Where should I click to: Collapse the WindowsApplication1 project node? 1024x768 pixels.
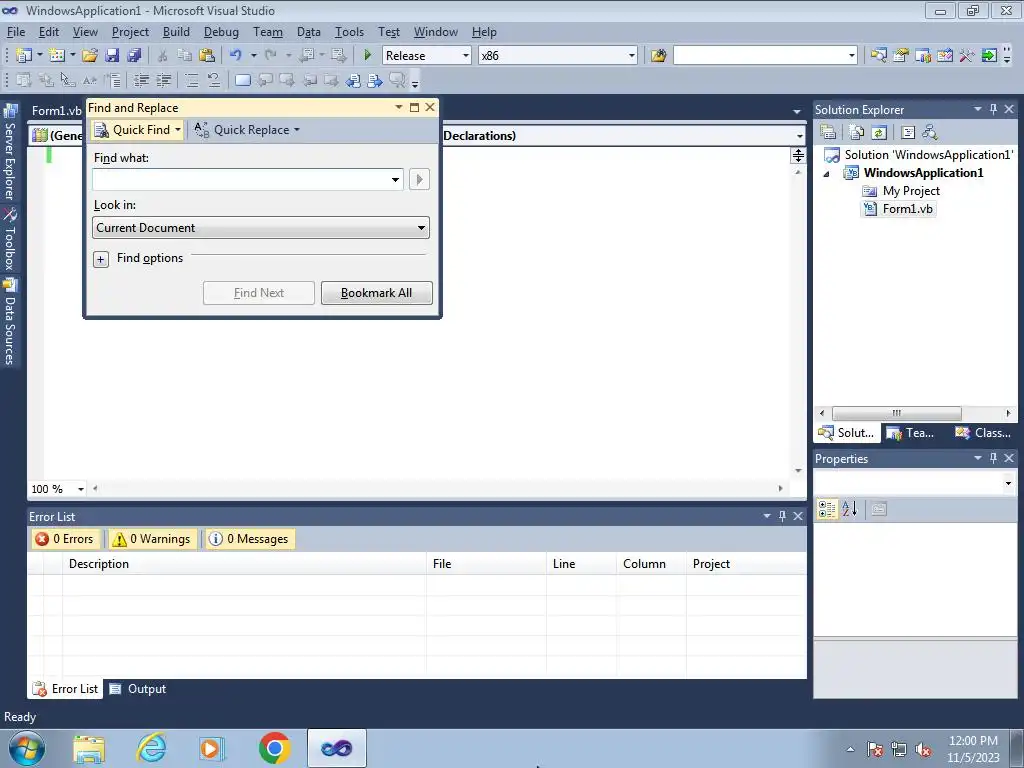[826, 174]
